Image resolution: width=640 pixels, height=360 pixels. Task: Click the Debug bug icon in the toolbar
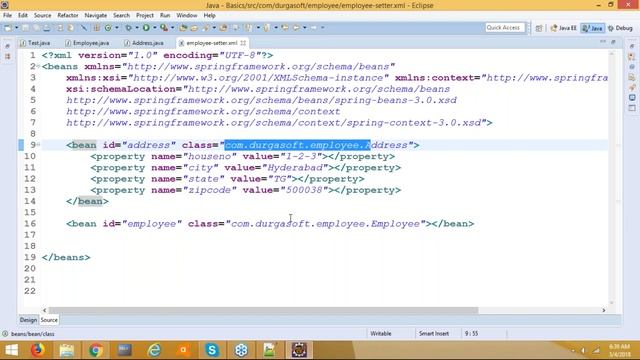click(x=128, y=28)
